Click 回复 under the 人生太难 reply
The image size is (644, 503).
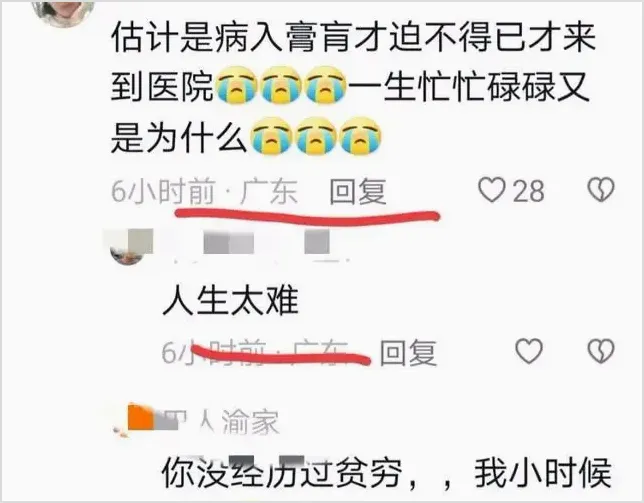pos(408,353)
